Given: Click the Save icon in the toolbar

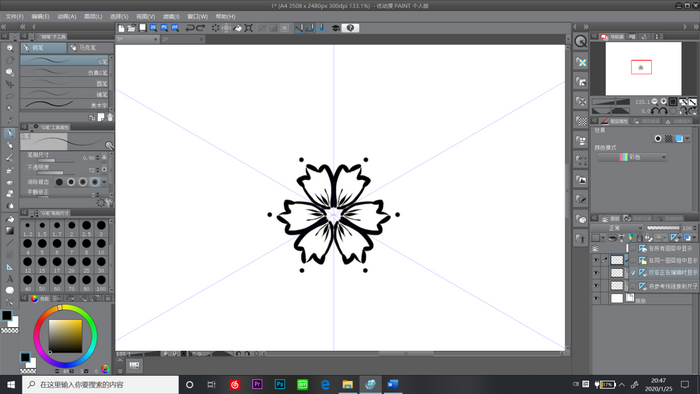Looking at the screenshot, I should 142,28.
